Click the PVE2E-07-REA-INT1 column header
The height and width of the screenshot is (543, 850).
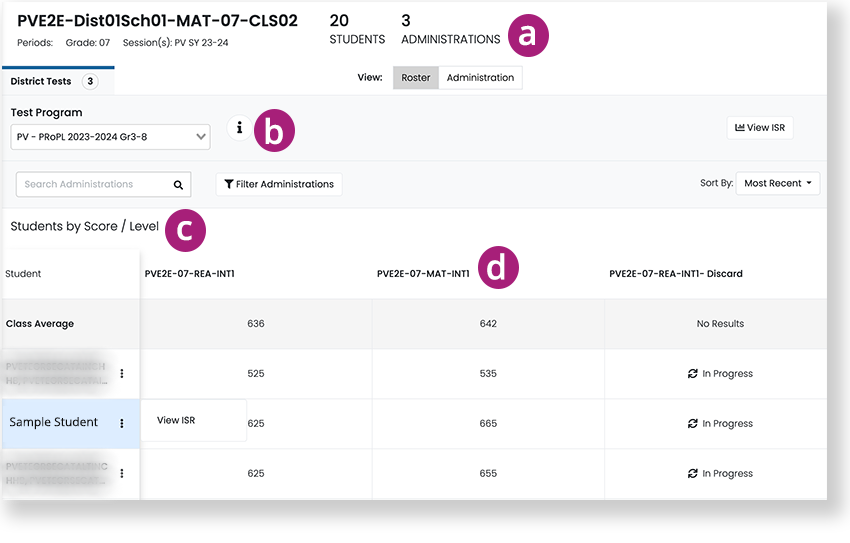(190, 274)
